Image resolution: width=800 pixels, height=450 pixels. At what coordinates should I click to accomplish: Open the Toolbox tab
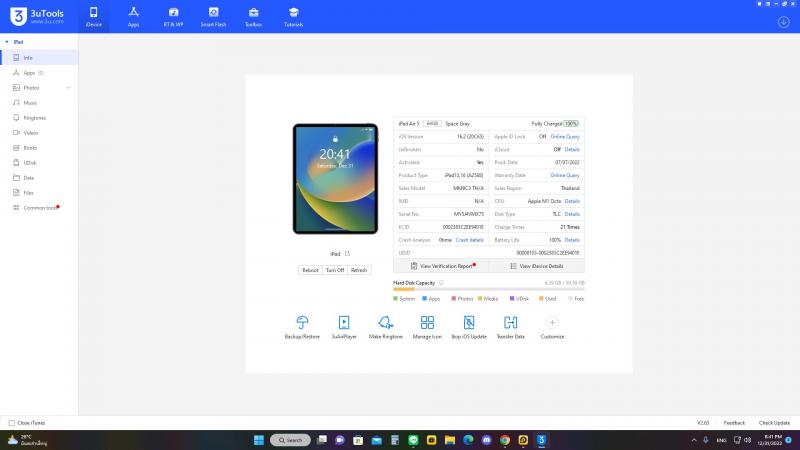254,17
